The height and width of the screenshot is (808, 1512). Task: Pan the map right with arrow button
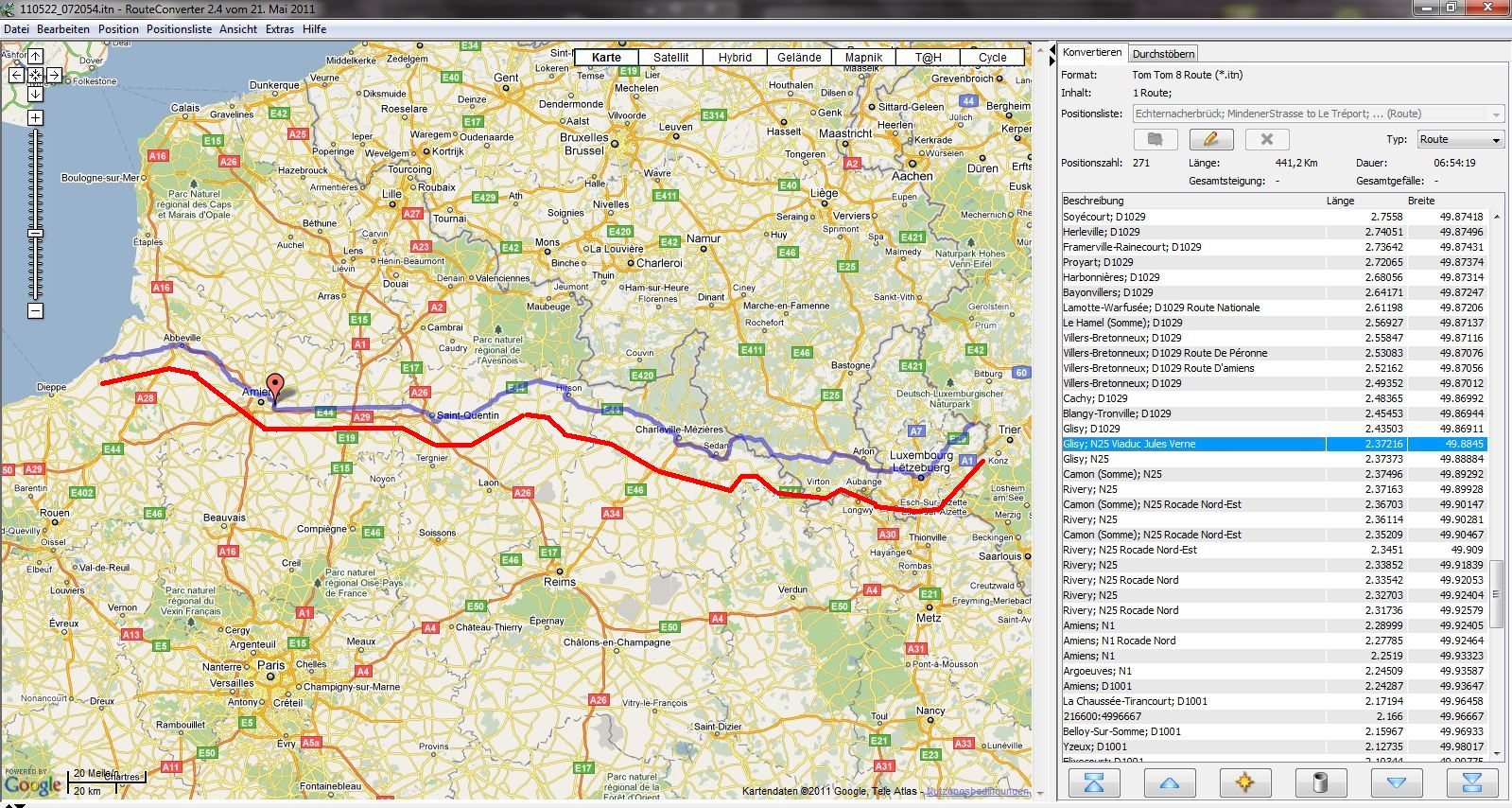coord(54,75)
